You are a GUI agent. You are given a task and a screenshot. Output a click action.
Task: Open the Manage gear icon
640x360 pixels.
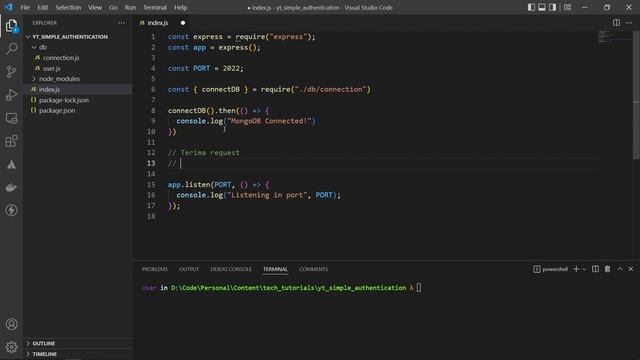[x=11, y=347]
